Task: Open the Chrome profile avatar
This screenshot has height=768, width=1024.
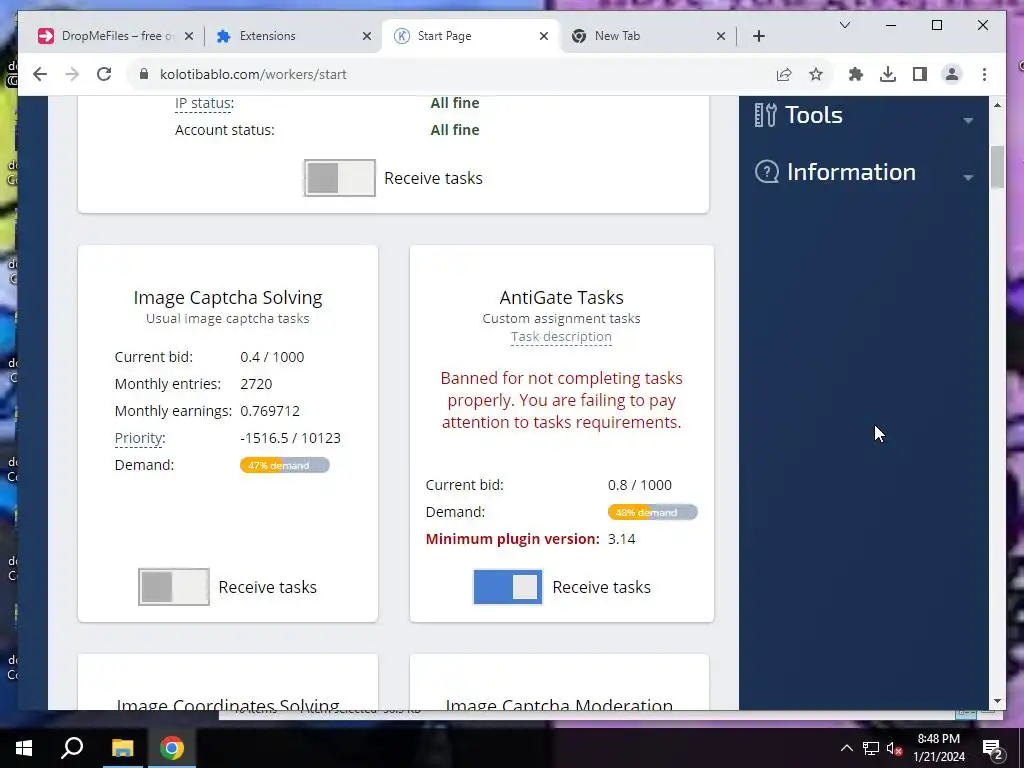Action: (x=952, y=74)
